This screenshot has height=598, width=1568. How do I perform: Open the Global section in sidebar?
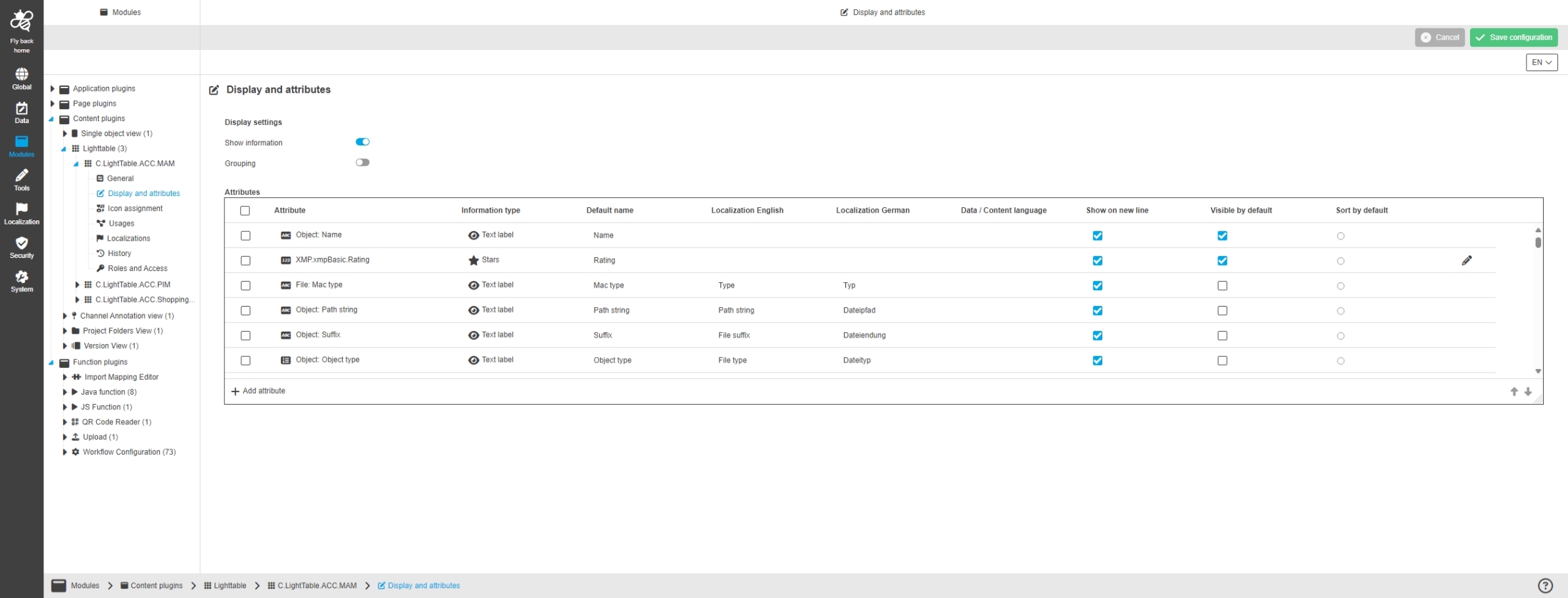click(x=22, y=78)
